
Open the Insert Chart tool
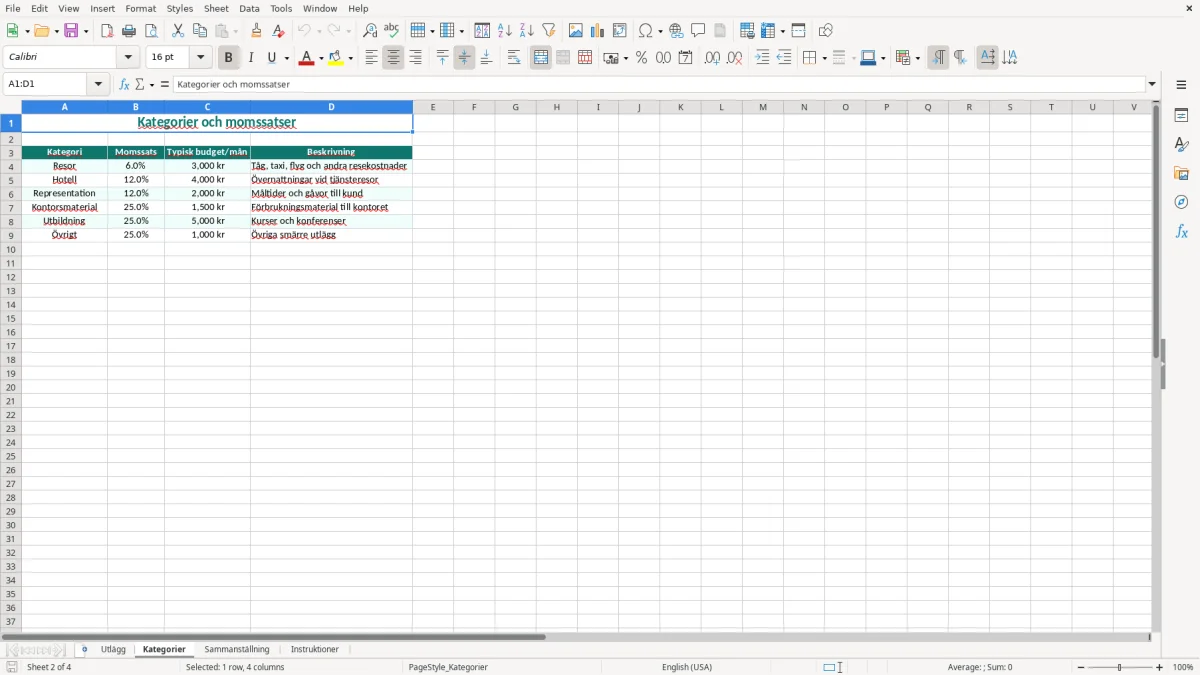point(598,31)
